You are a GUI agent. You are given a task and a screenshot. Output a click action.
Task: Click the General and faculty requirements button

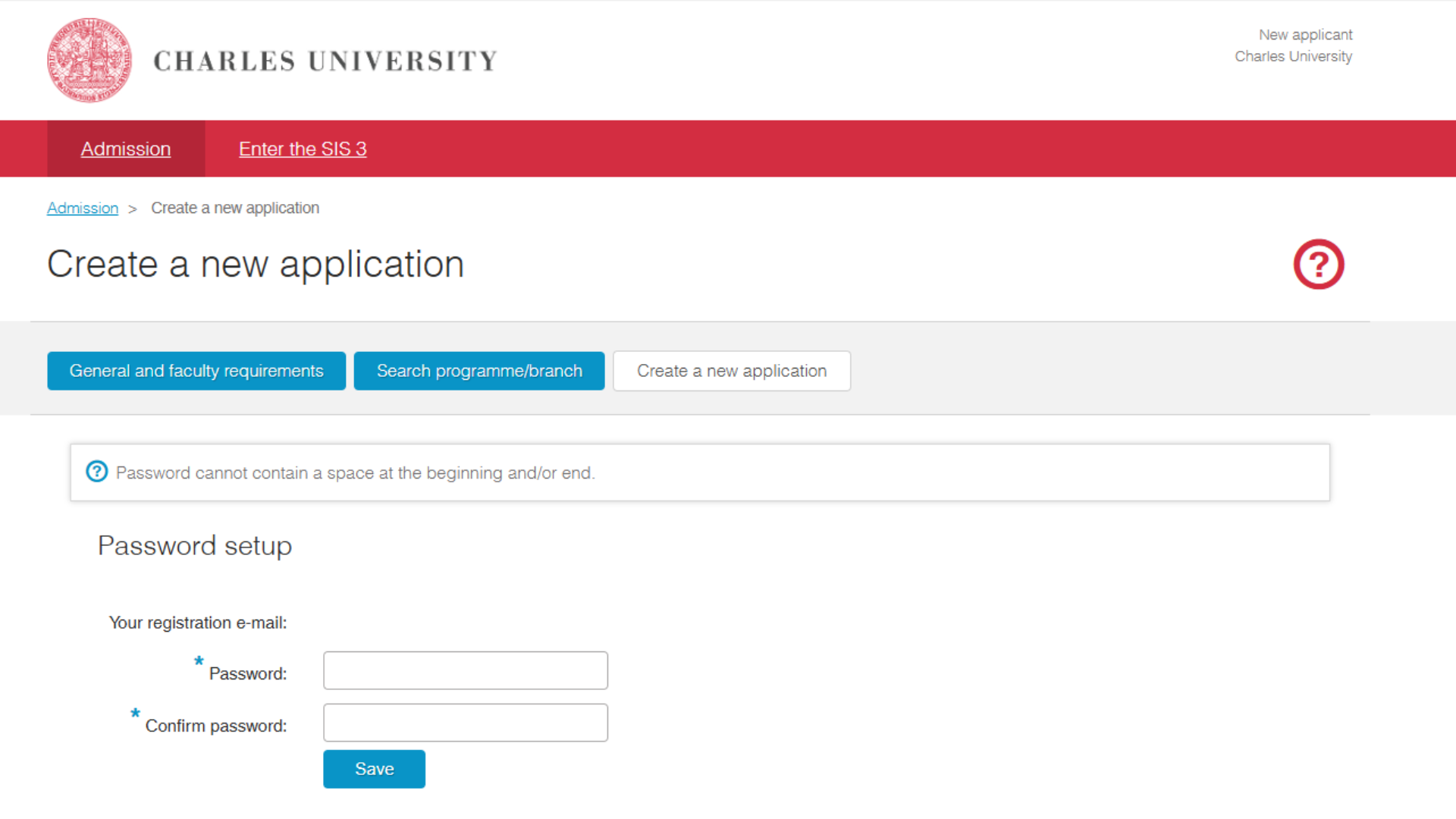tap(196, 371)
